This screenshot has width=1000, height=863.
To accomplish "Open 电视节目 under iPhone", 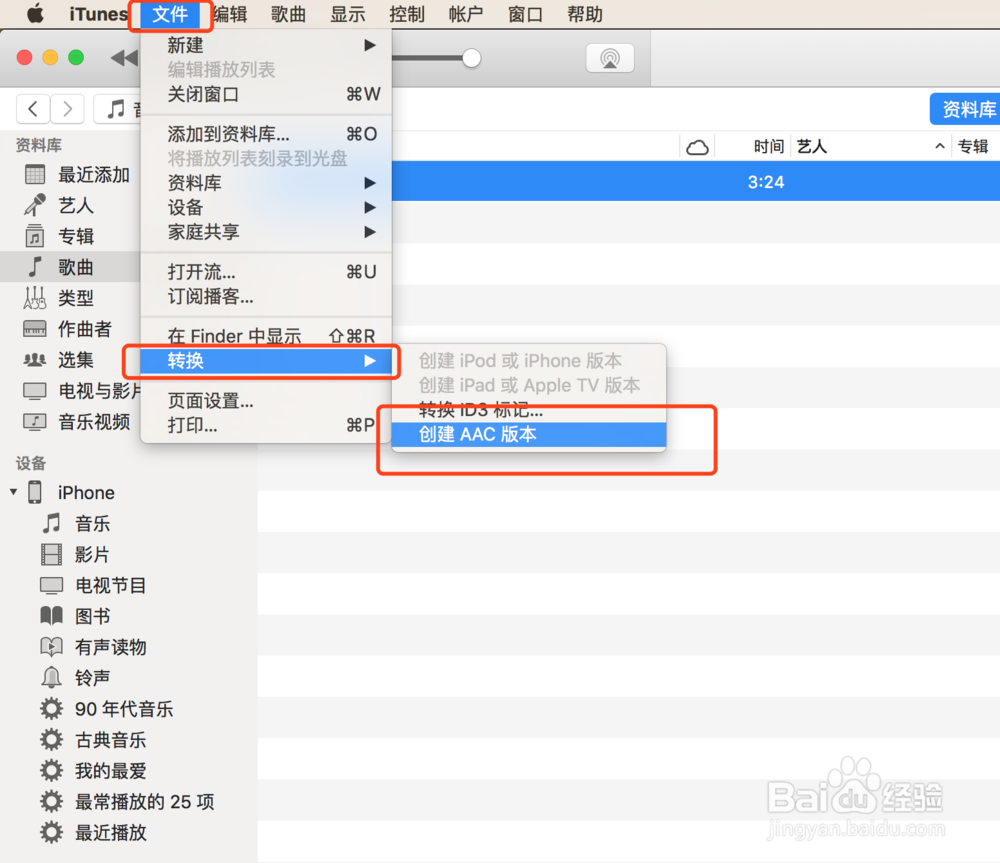I will click(x=93, y=585).
